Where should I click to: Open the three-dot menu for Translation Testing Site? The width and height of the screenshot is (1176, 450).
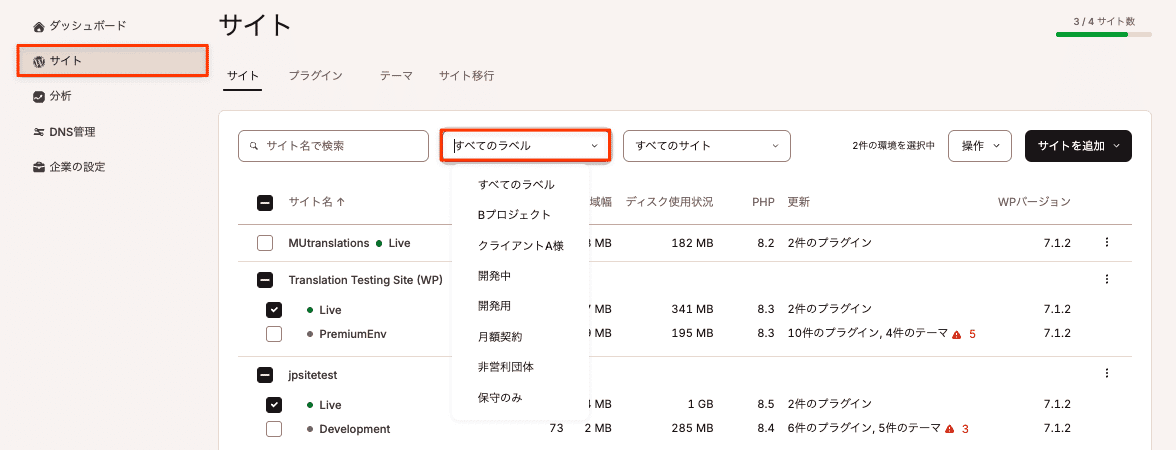point(1106,279)
